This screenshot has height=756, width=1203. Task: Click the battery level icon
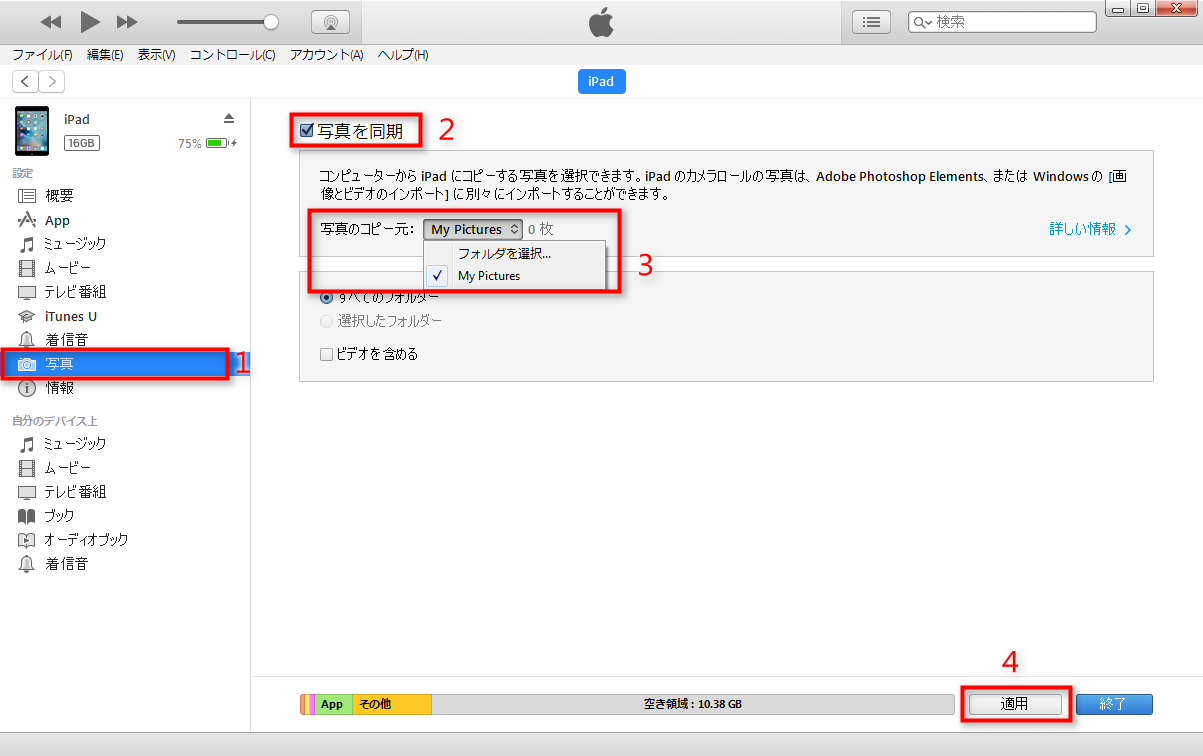click(x=217, y=143)
